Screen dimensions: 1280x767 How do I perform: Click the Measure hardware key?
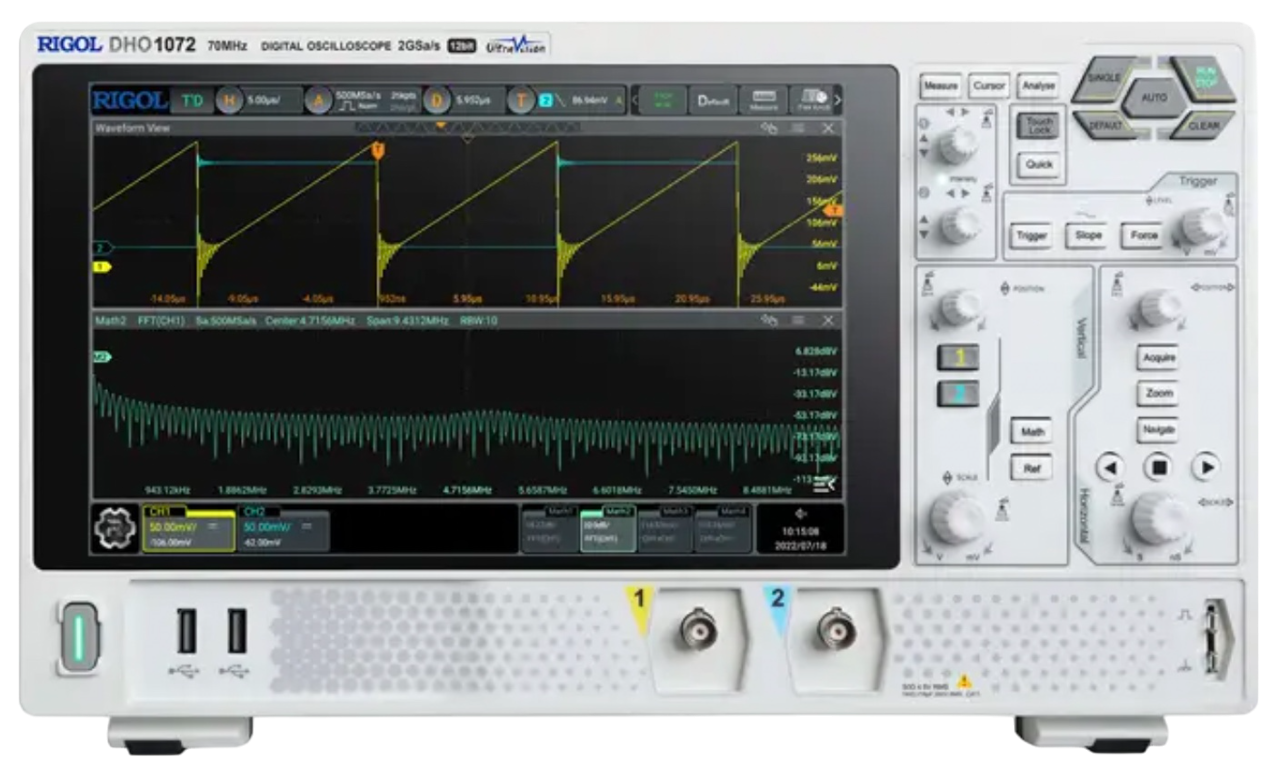pyautogui.click(x=941, y=87)
